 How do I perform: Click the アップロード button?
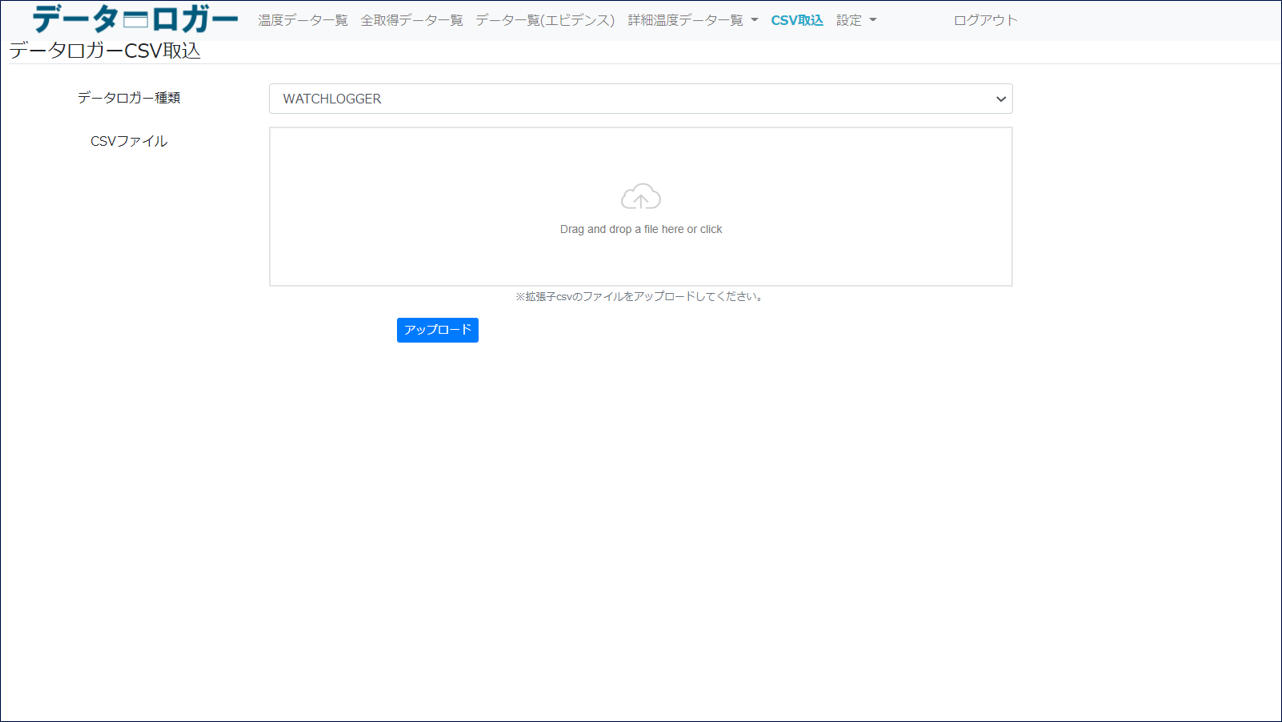[437, 330]
